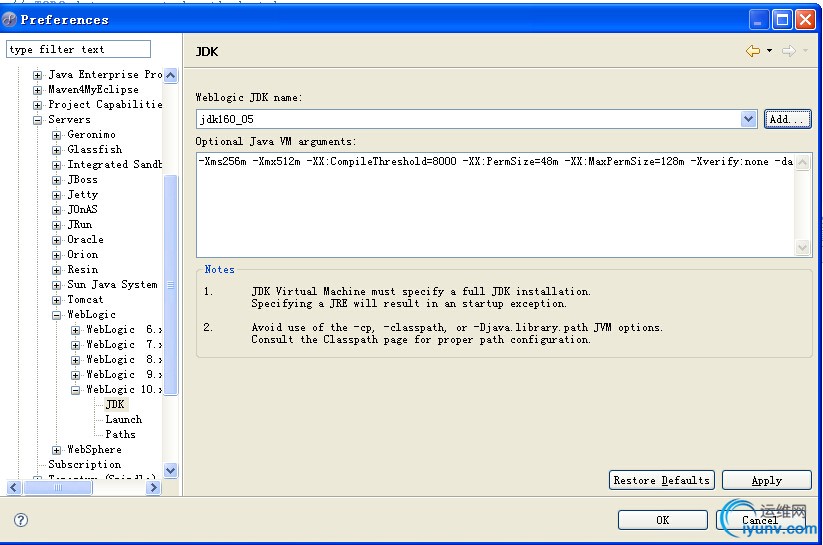Click into the type filter text field
The height and width of the screenshot is (545, 823).
click(x=79, y=49)
